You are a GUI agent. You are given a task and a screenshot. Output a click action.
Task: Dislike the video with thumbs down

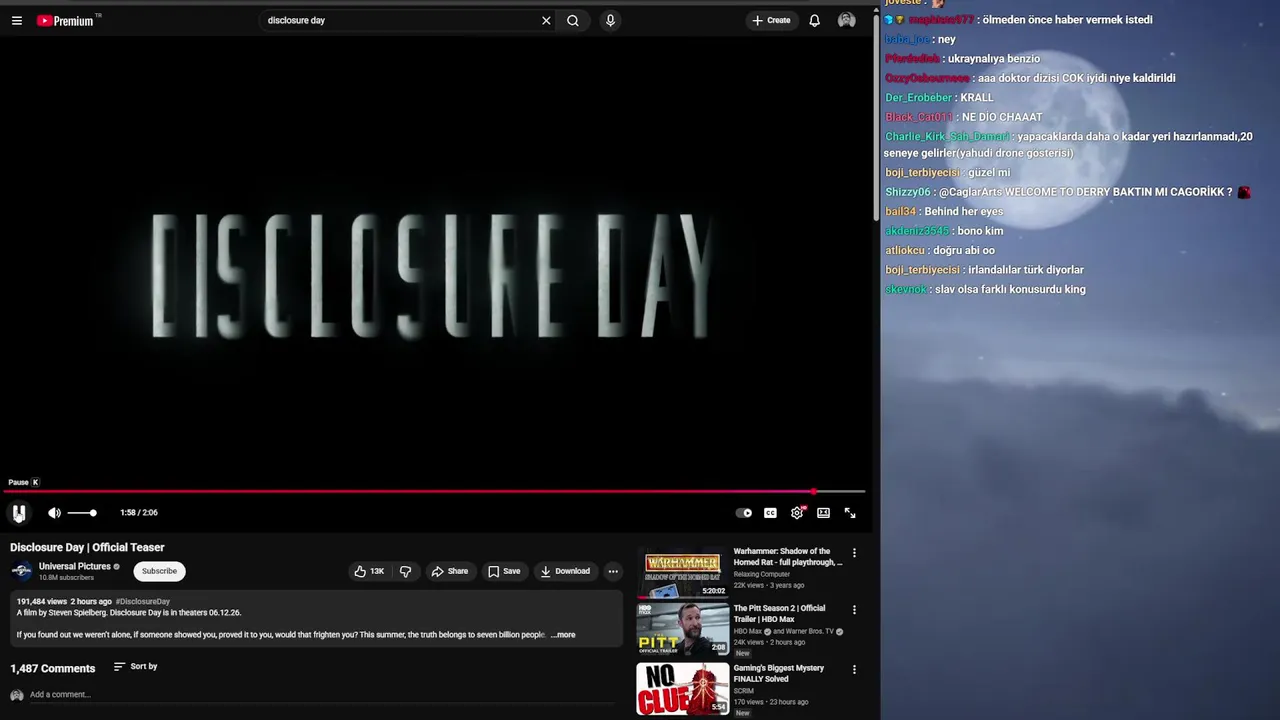tap(405, 571)
